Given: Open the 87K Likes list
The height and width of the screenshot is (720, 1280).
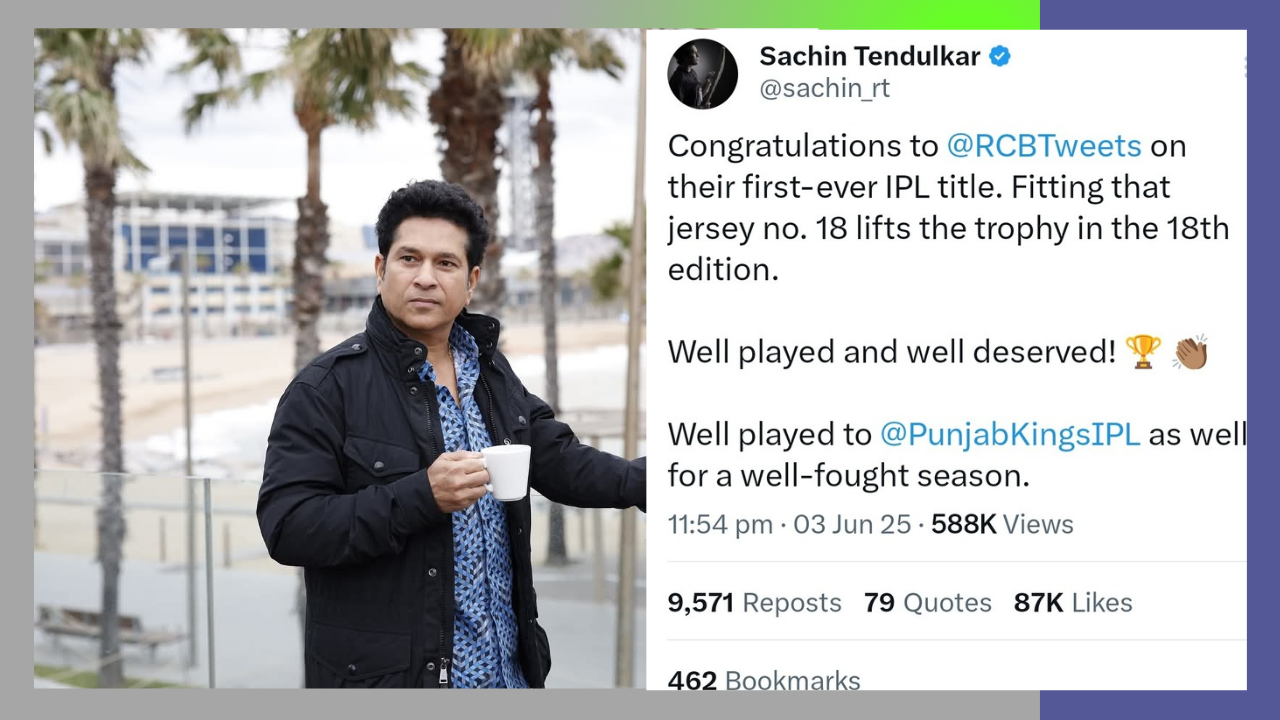Looking at the screenshot, I should [1073, 603].
